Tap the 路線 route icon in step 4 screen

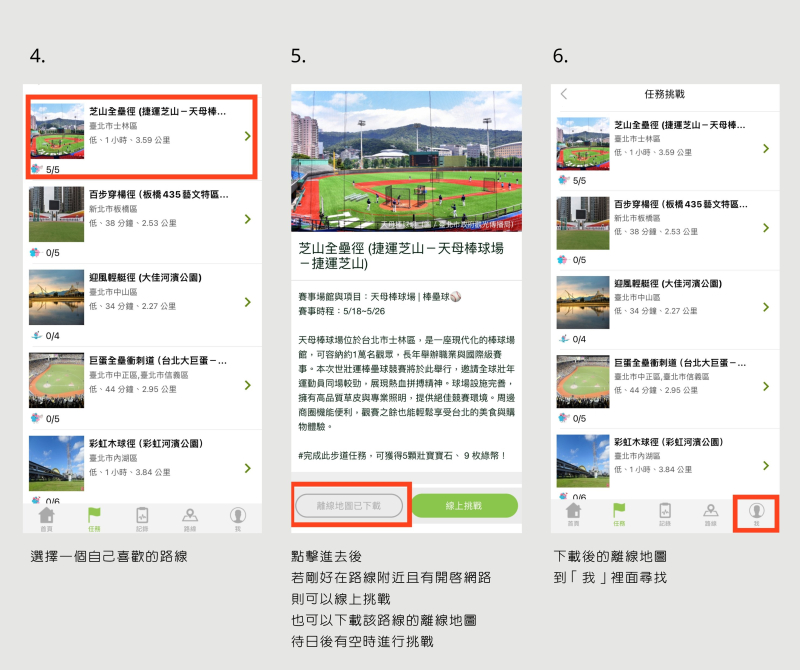190,516
